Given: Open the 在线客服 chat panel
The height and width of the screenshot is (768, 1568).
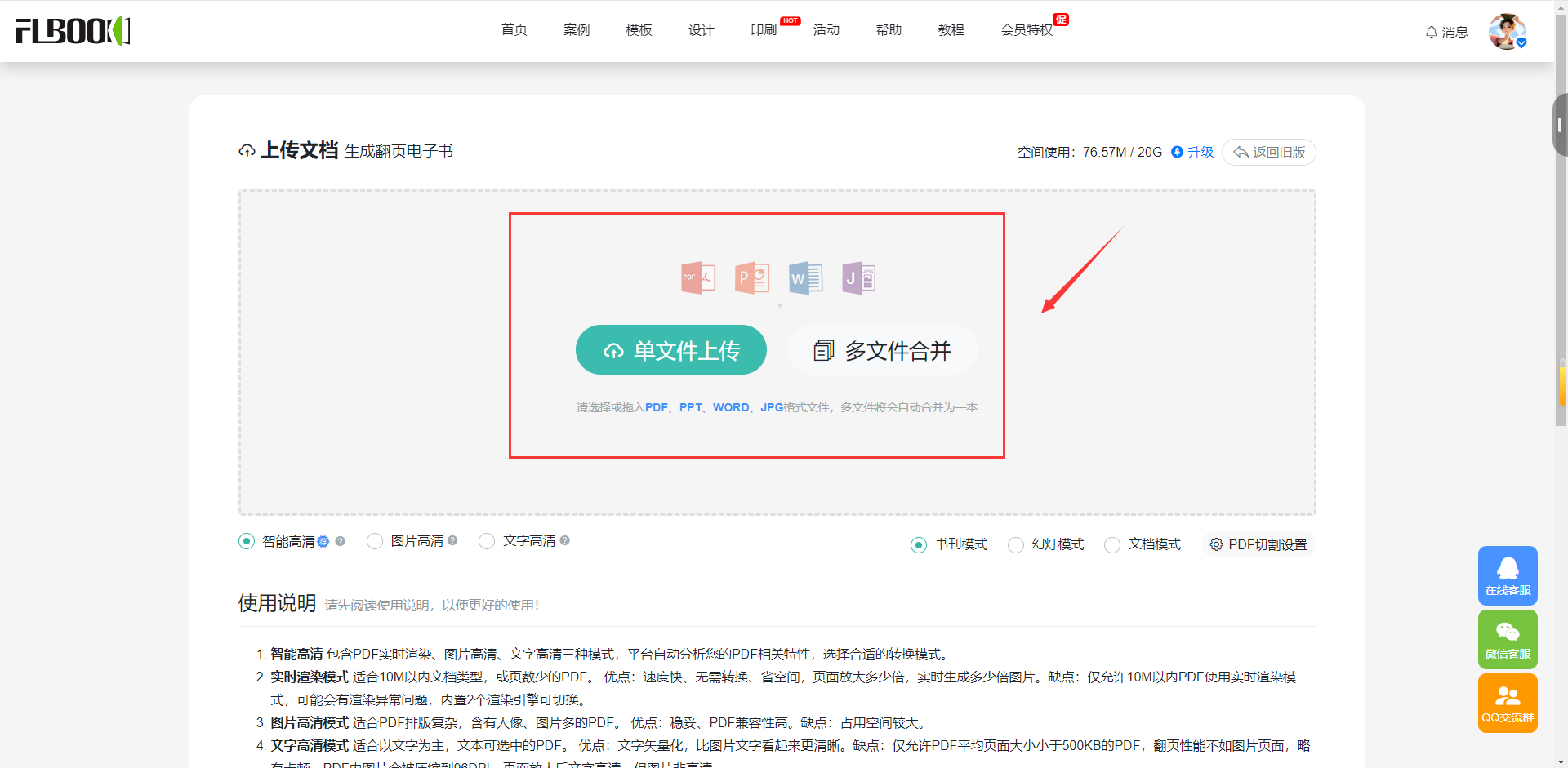Looking at the screenshot, I should tap(1508, 575).
